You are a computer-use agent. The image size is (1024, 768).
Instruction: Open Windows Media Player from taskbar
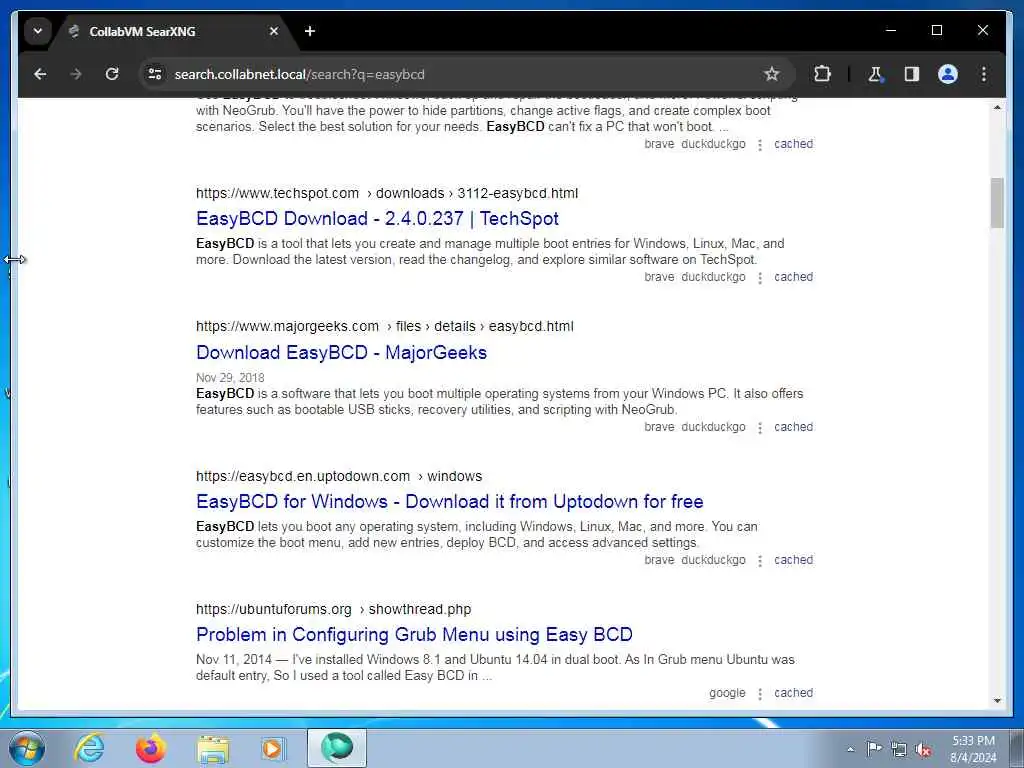point(273,748)
